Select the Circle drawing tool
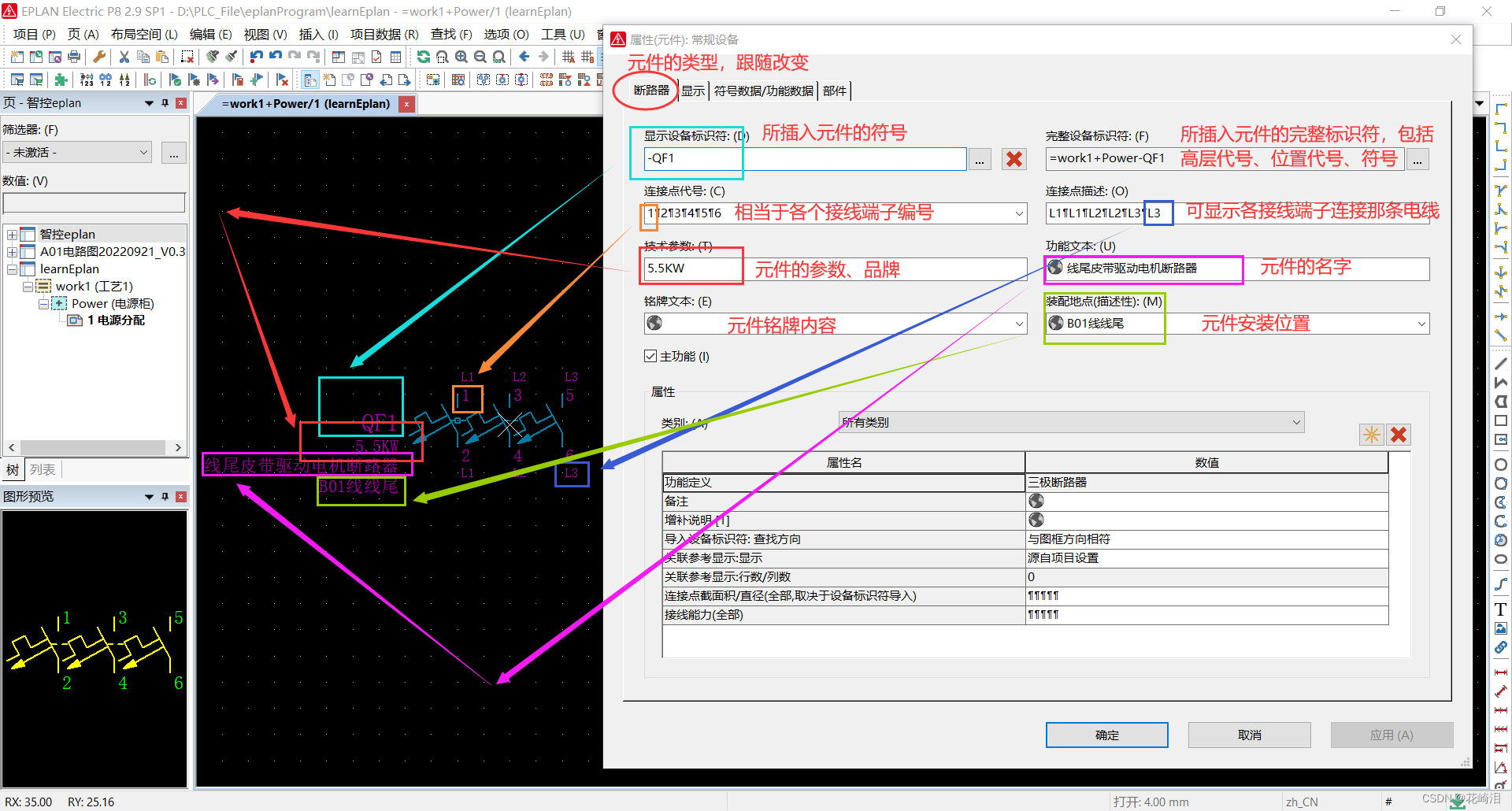Screen dimensions: 1512x811 1501,465
